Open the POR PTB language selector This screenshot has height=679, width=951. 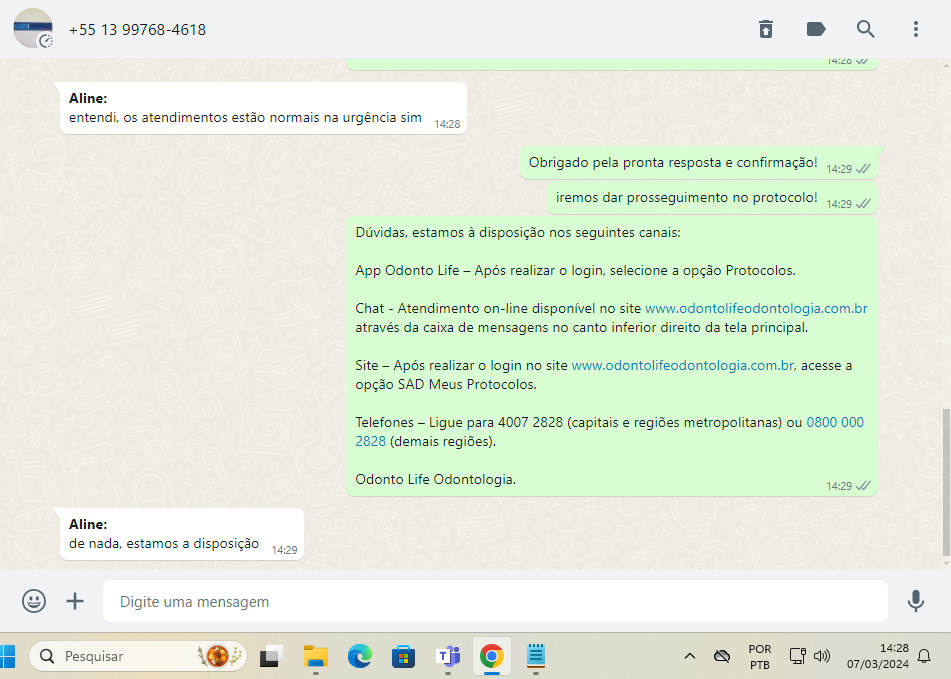(759, 656)
